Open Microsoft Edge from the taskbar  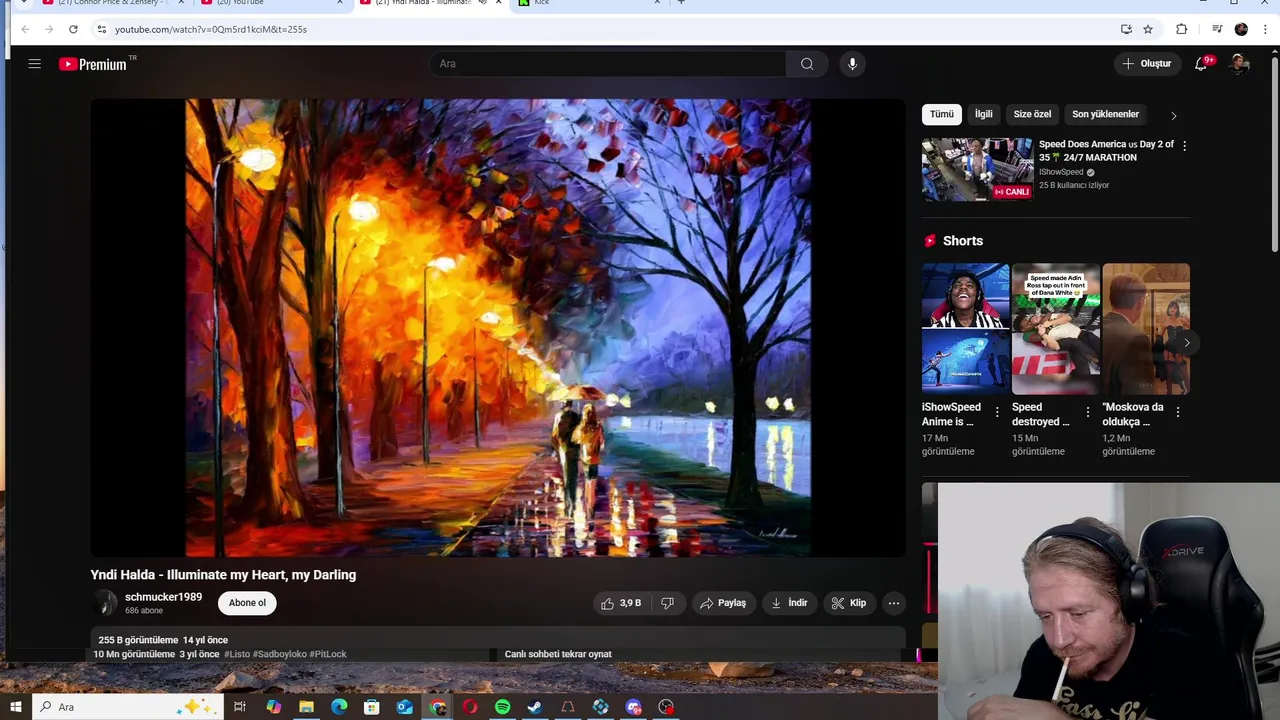tap(339, 707)
